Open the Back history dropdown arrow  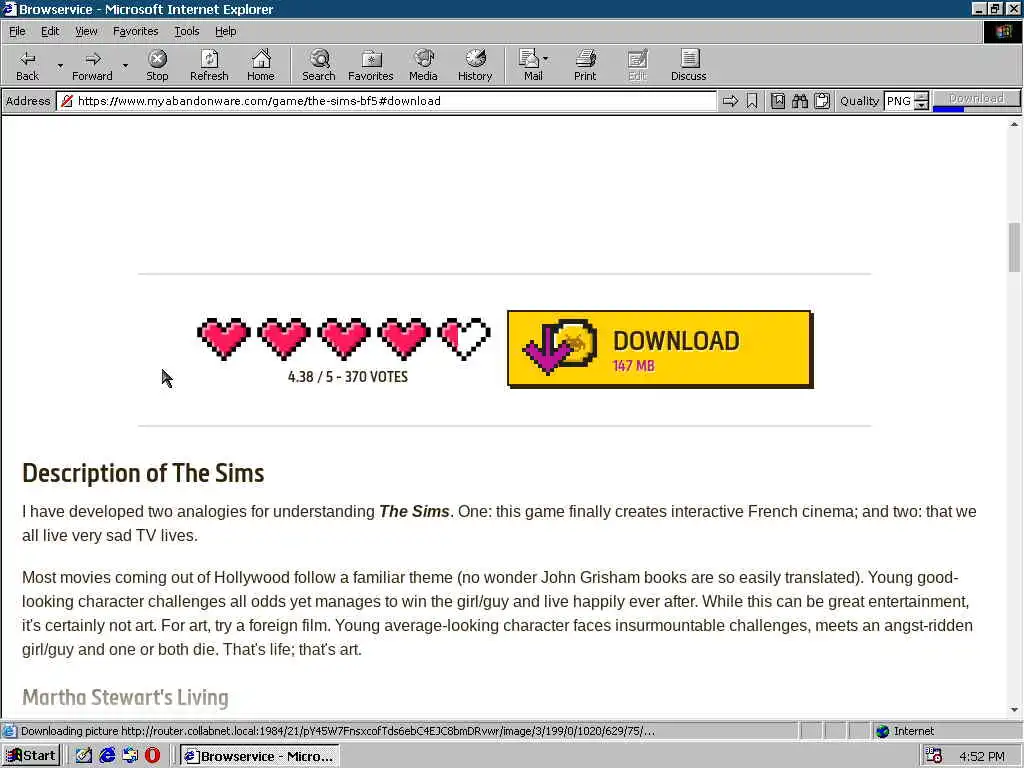60,65
